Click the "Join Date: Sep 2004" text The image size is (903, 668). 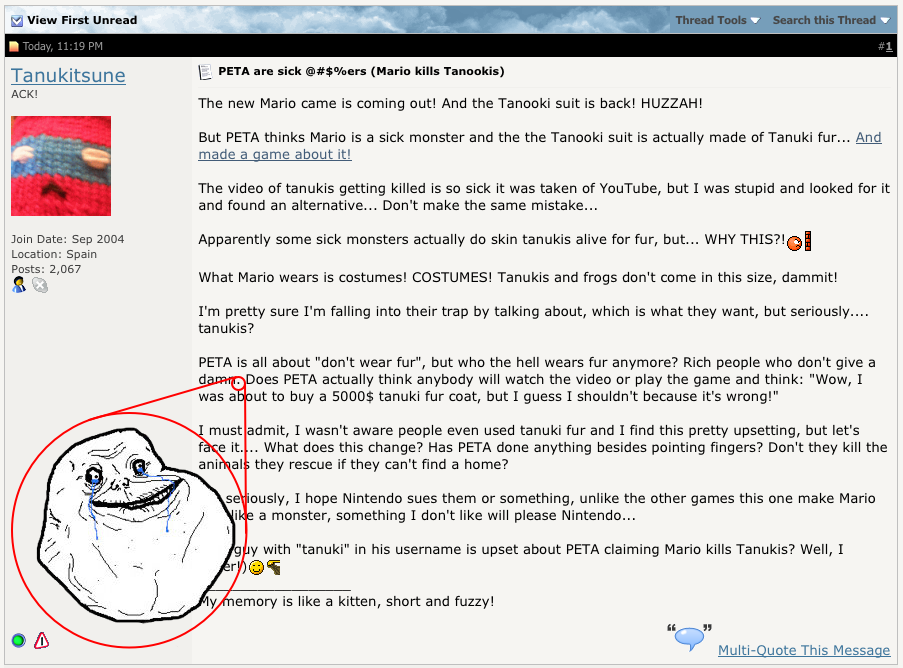point(67,239)
